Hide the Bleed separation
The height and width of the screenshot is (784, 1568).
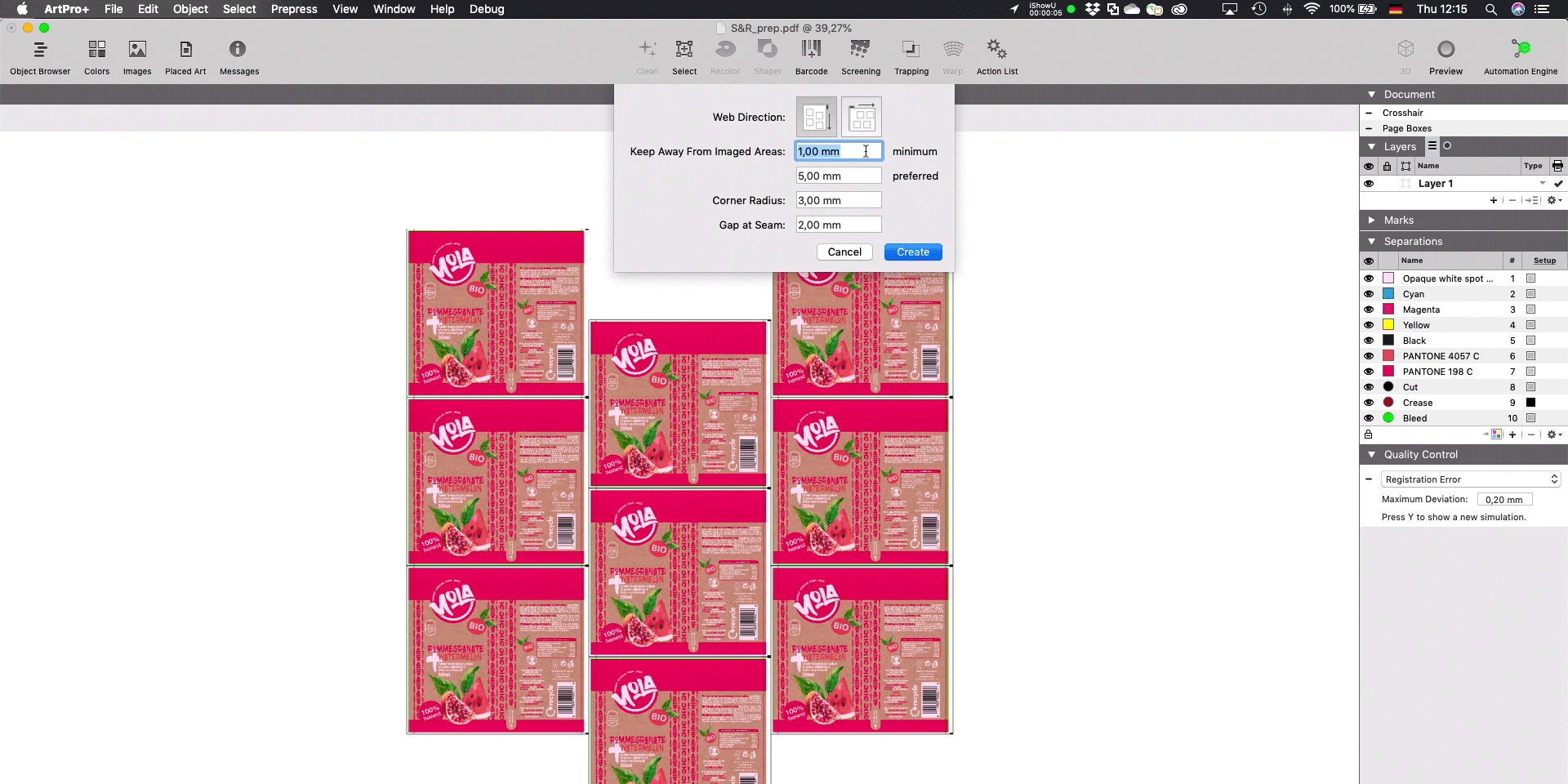pos(1369,418)
